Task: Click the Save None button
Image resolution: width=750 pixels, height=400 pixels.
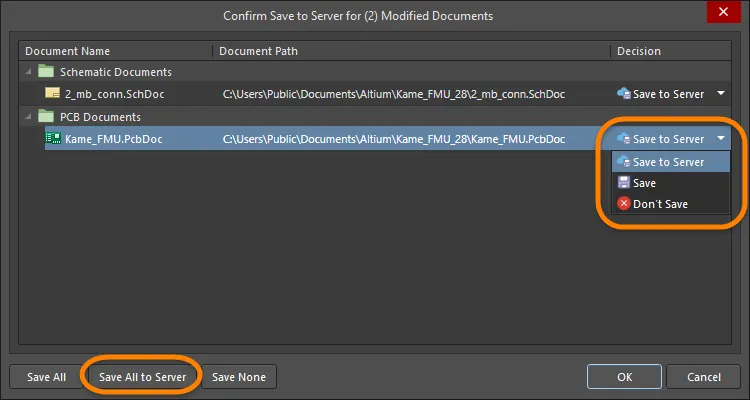Action: click(239, 377)
